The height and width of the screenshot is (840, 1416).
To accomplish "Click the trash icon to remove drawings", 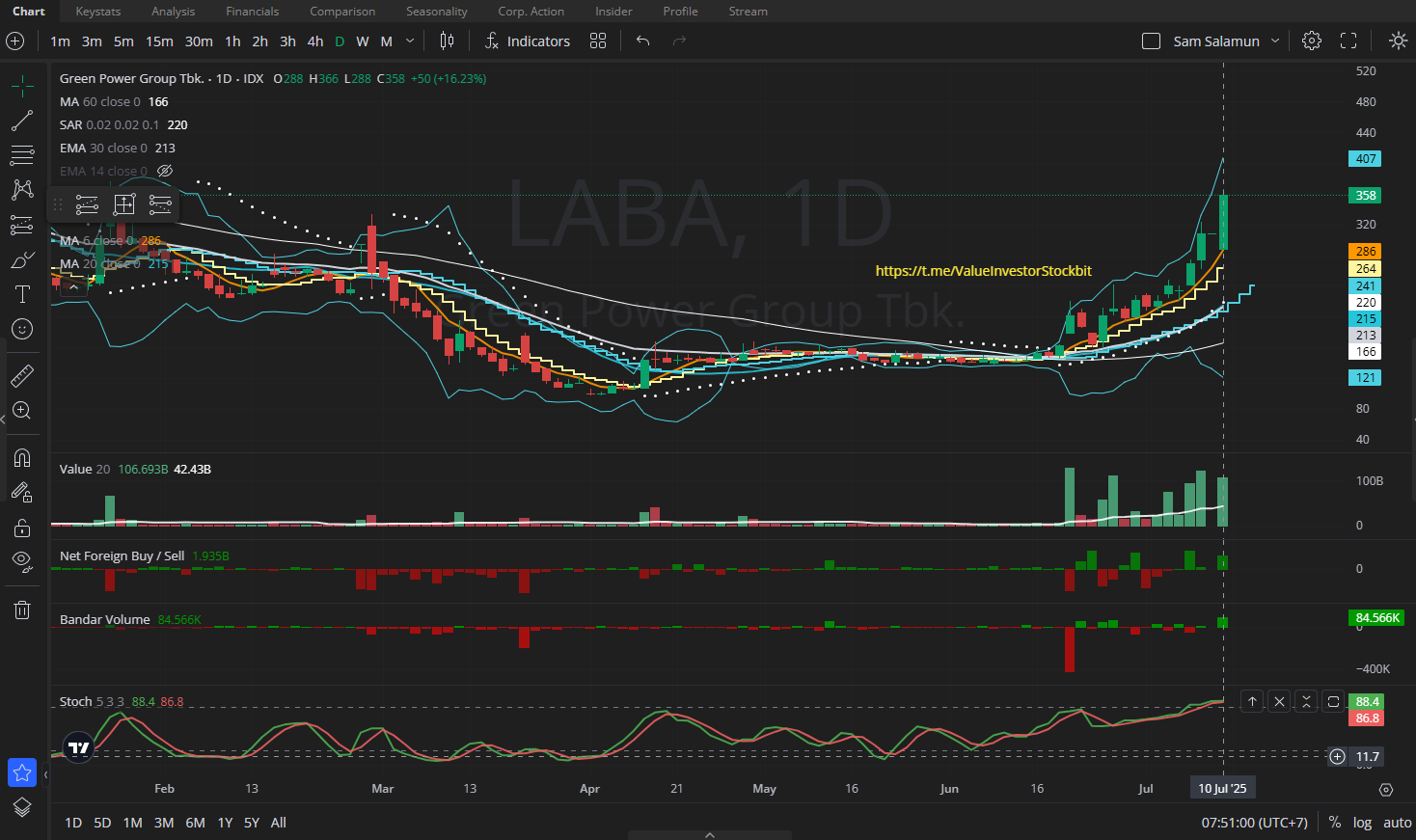I will click(22, 610).
